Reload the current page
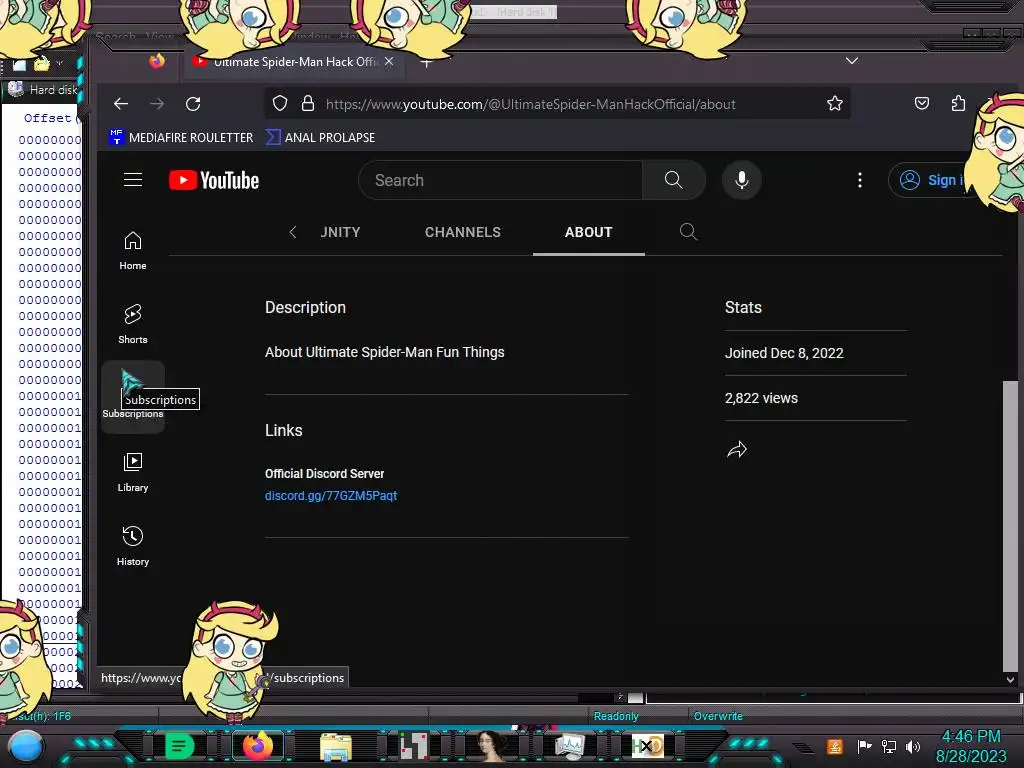Viewport: 1024px width, 768px height. click(193, 104)
